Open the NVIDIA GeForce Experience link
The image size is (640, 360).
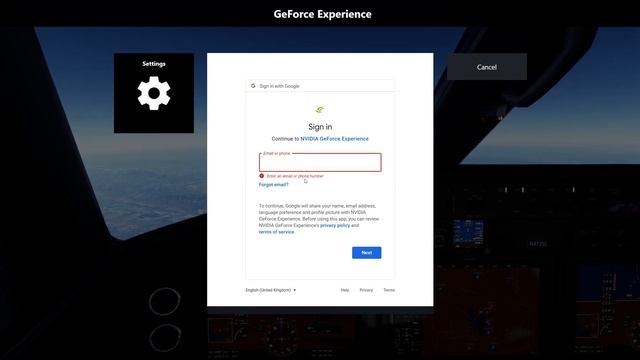[x=334, y=139]
